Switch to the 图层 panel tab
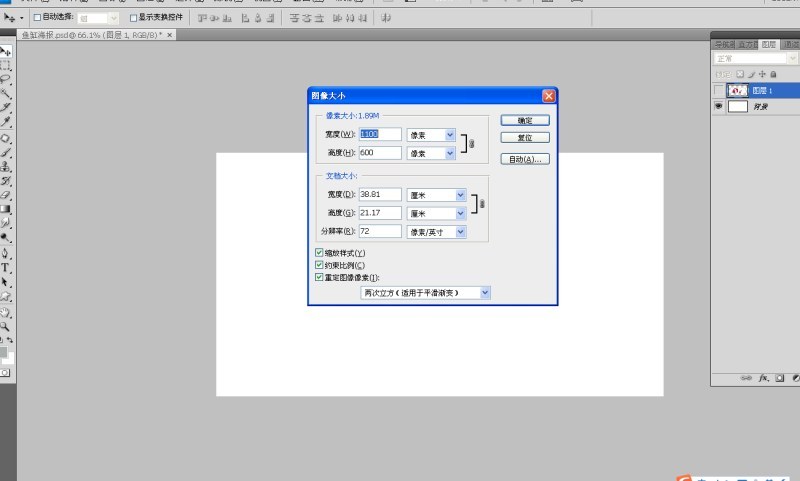The image size is (800, 481). 769,44
